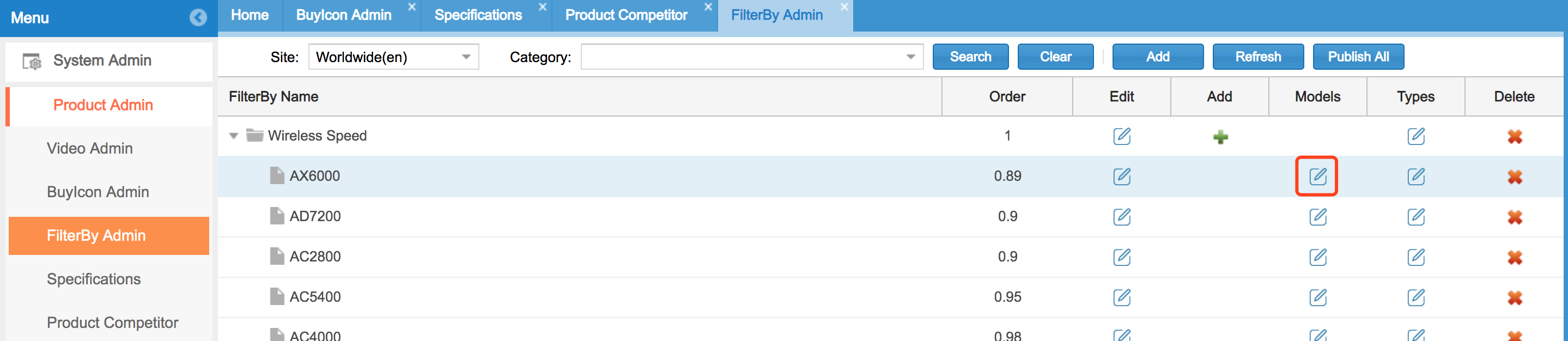The width and height of the screenshot is (1568, 341).
Task: Click green Add icon for Wireless Speed
Action: (1220, 137)
